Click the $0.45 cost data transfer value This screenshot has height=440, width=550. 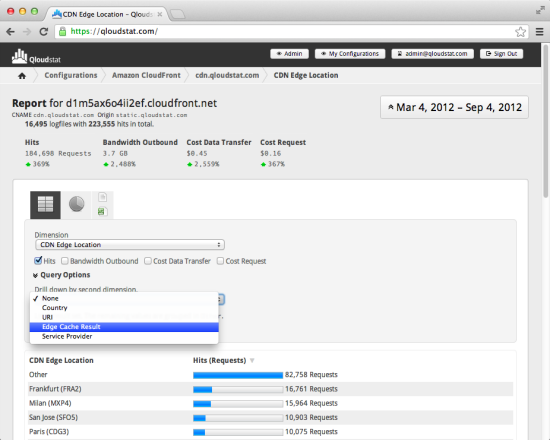pyautogui.click(x=197, y=153)
